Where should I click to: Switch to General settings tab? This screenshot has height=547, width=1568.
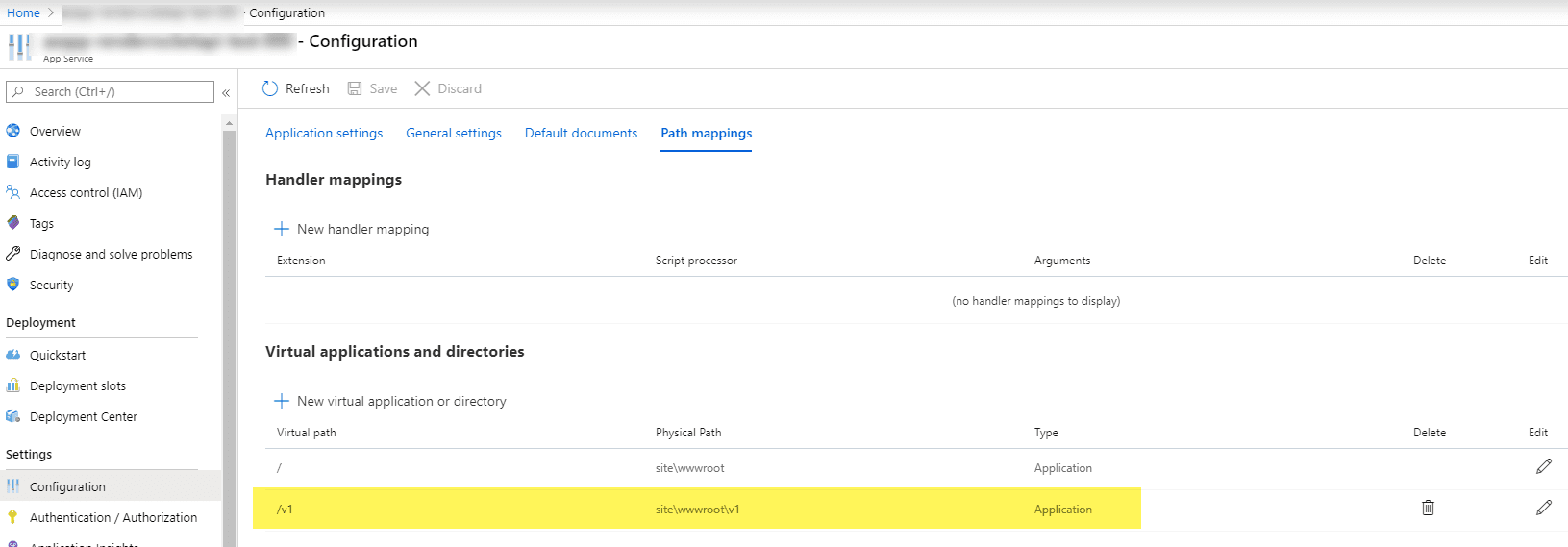pos(454,134)
